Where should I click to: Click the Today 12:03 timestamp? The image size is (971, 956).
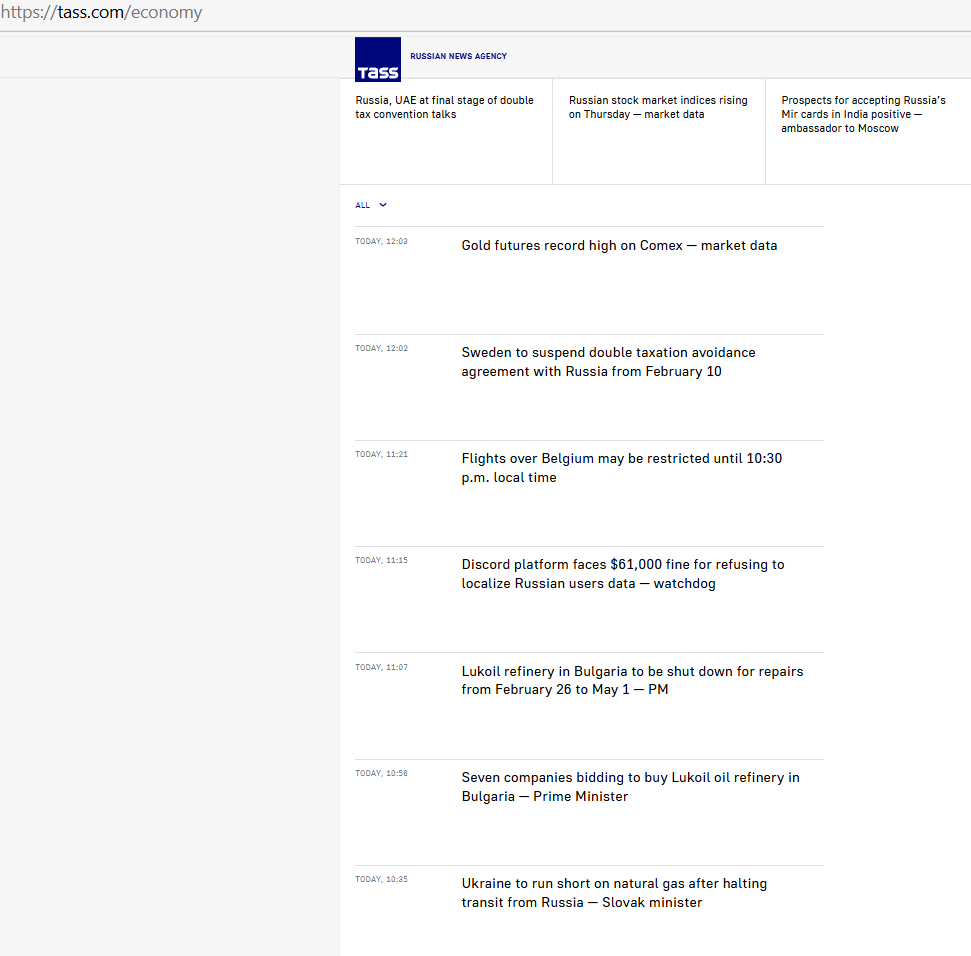381,242
